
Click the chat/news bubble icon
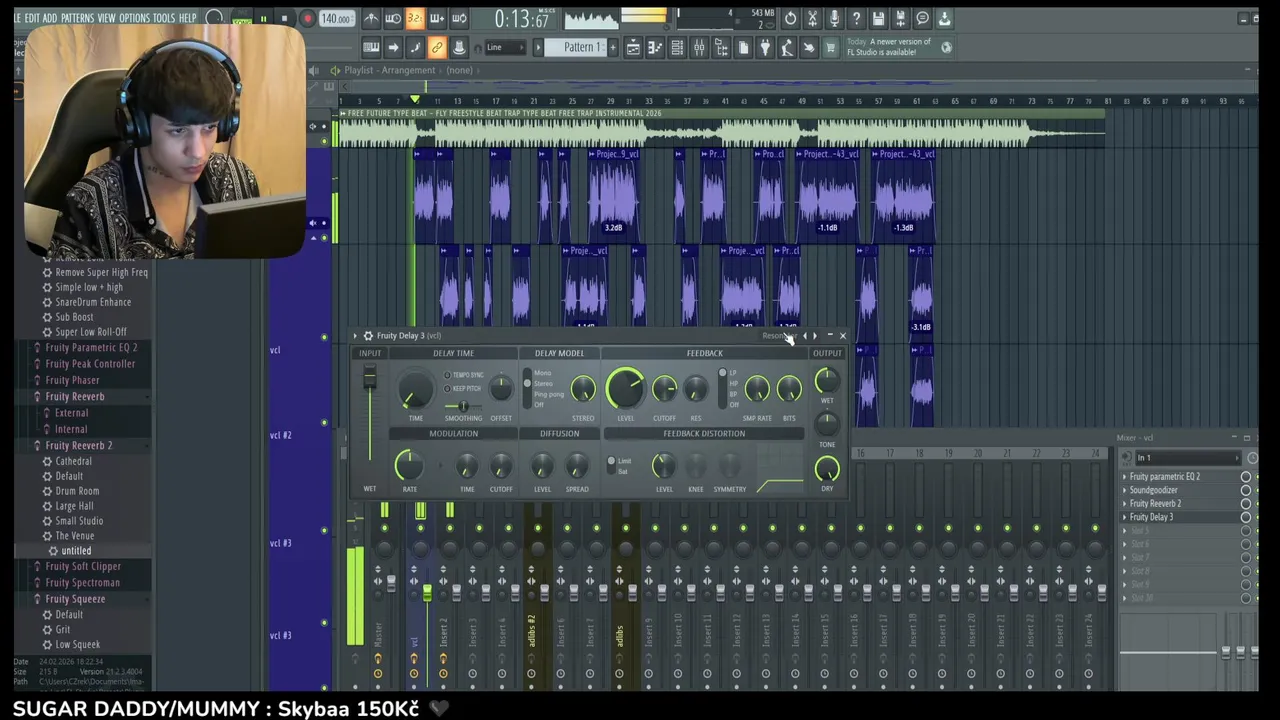pos(922,18)
